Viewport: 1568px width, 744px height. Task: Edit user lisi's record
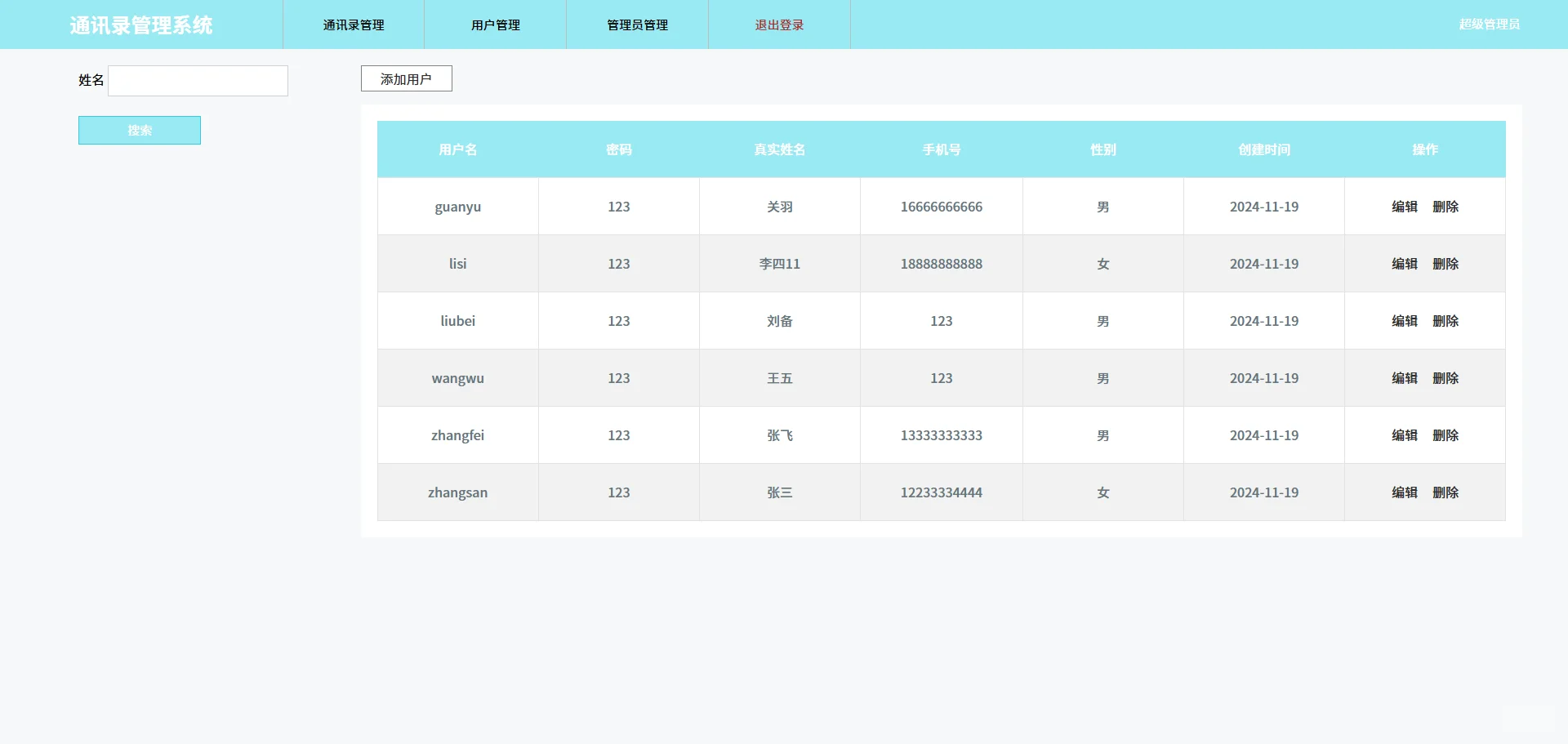tap(1405, 264)
